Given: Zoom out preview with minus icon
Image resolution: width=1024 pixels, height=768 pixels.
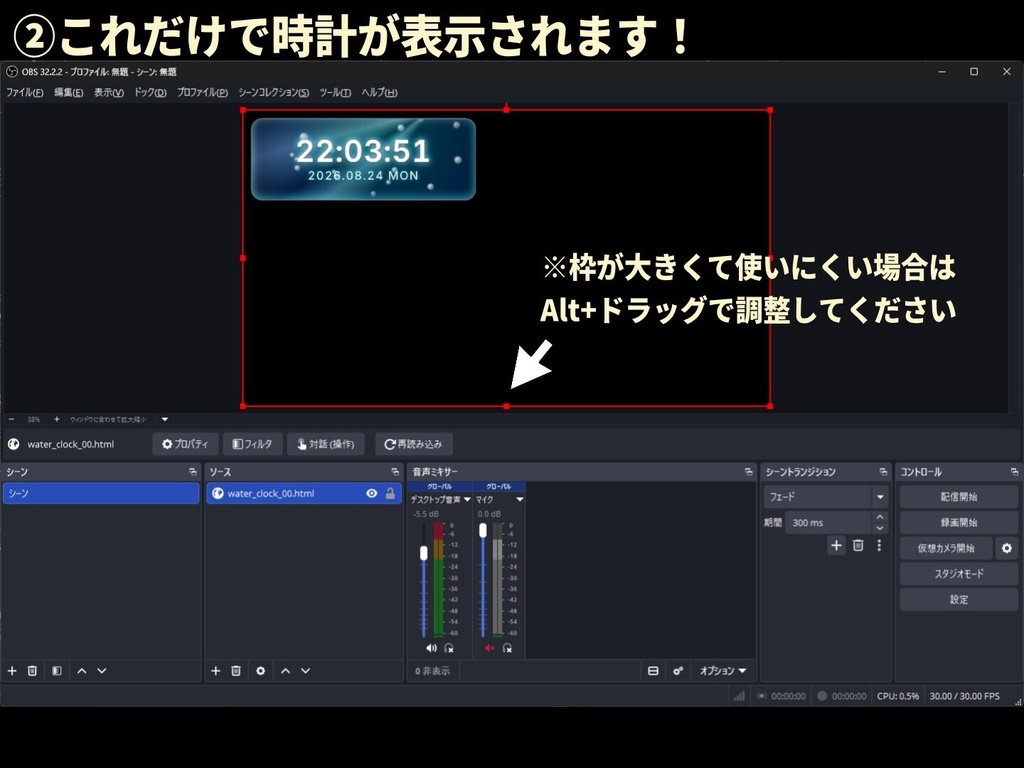Looking at the screenshot, I should coord(11,419).
